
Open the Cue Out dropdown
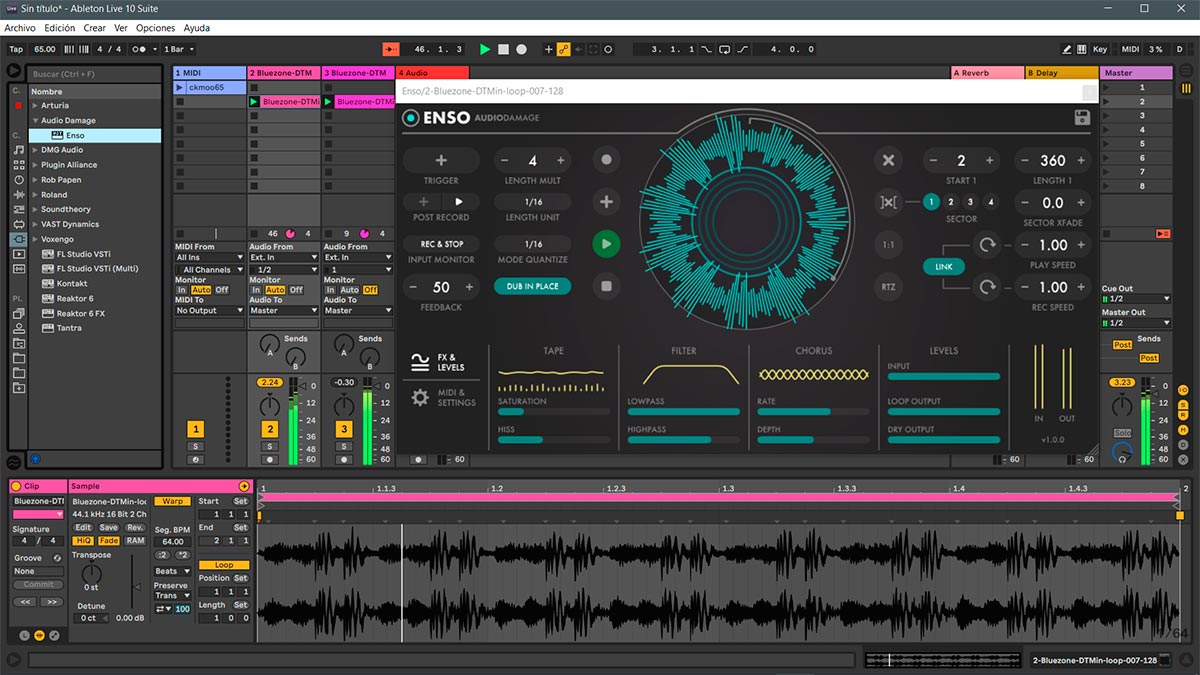pyautogui.click(x=1136, y=299)
